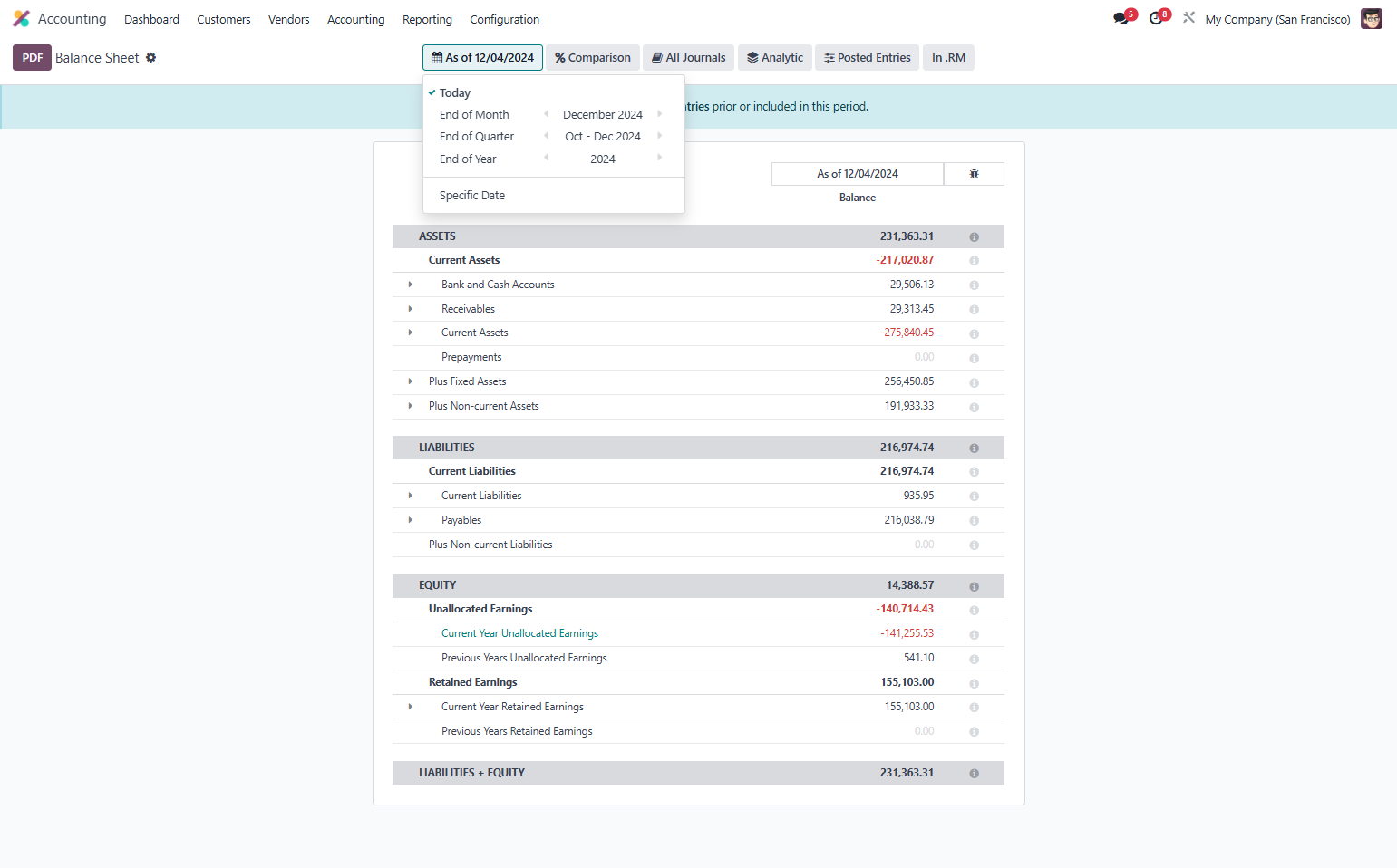Click My Company (San Francisco) switcher
The height and width of the screenshot is (868, 1397).
tap(1277, 19)
